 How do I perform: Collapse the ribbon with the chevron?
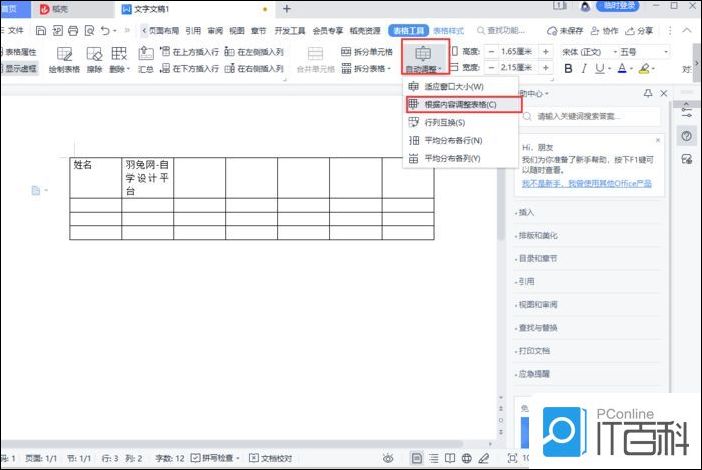(686, 30)
